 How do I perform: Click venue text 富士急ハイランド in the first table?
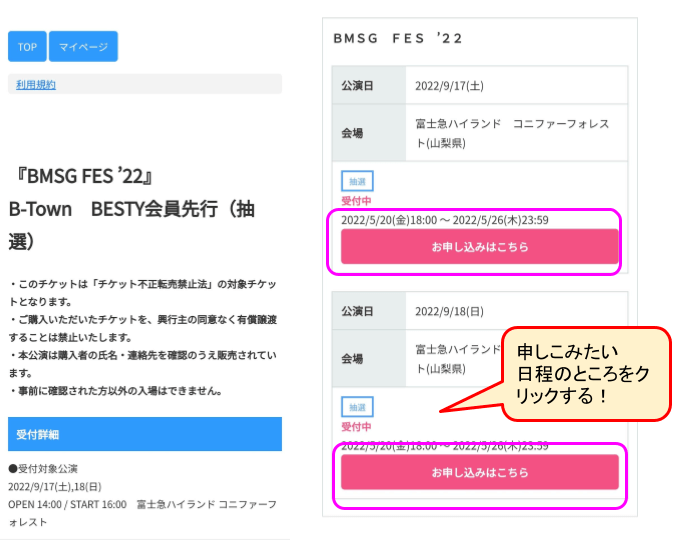click(x=512, y=133)
